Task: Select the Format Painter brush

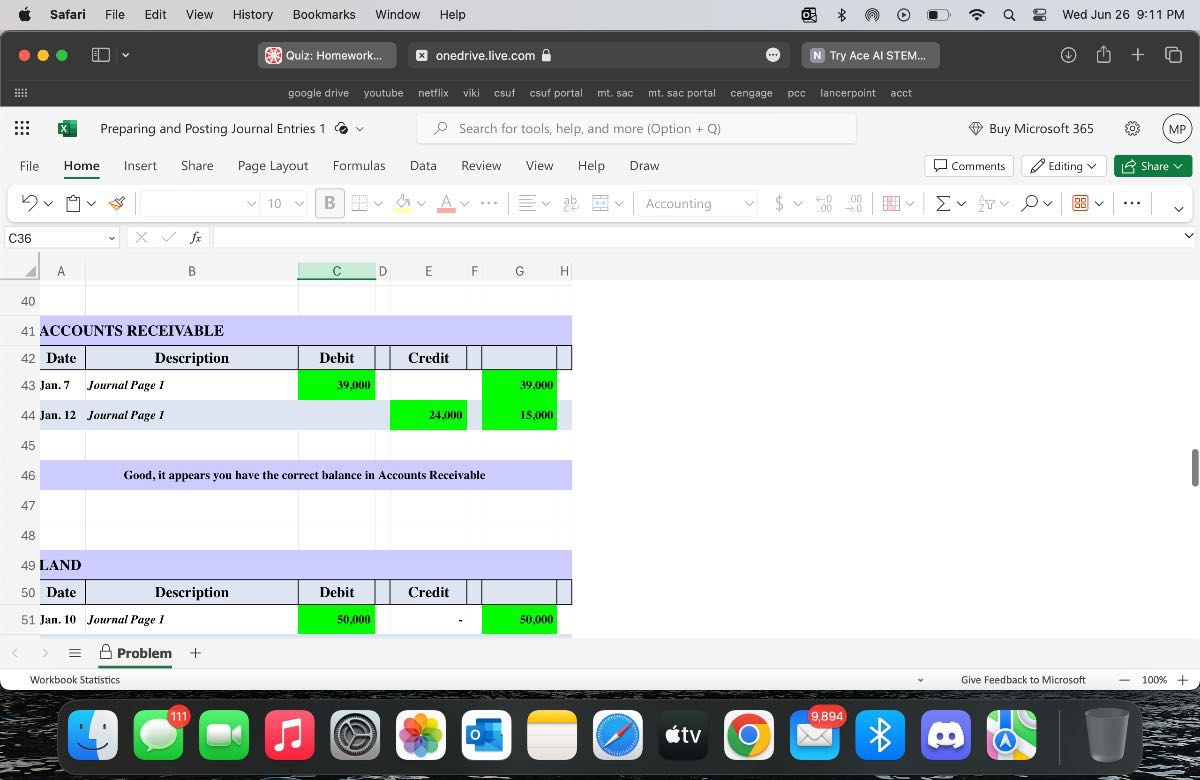Action: [117, 203]
